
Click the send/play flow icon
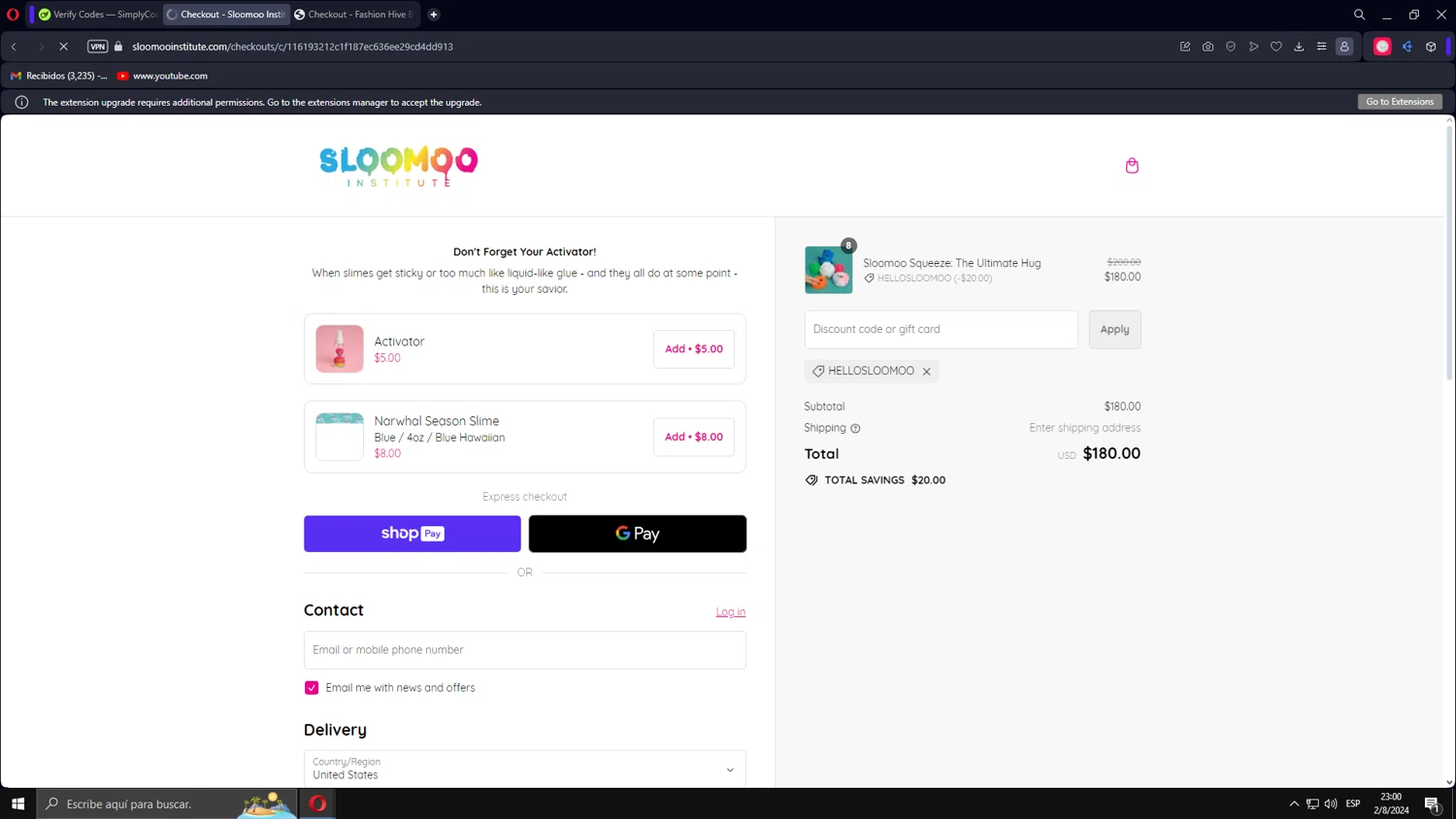1253,47
